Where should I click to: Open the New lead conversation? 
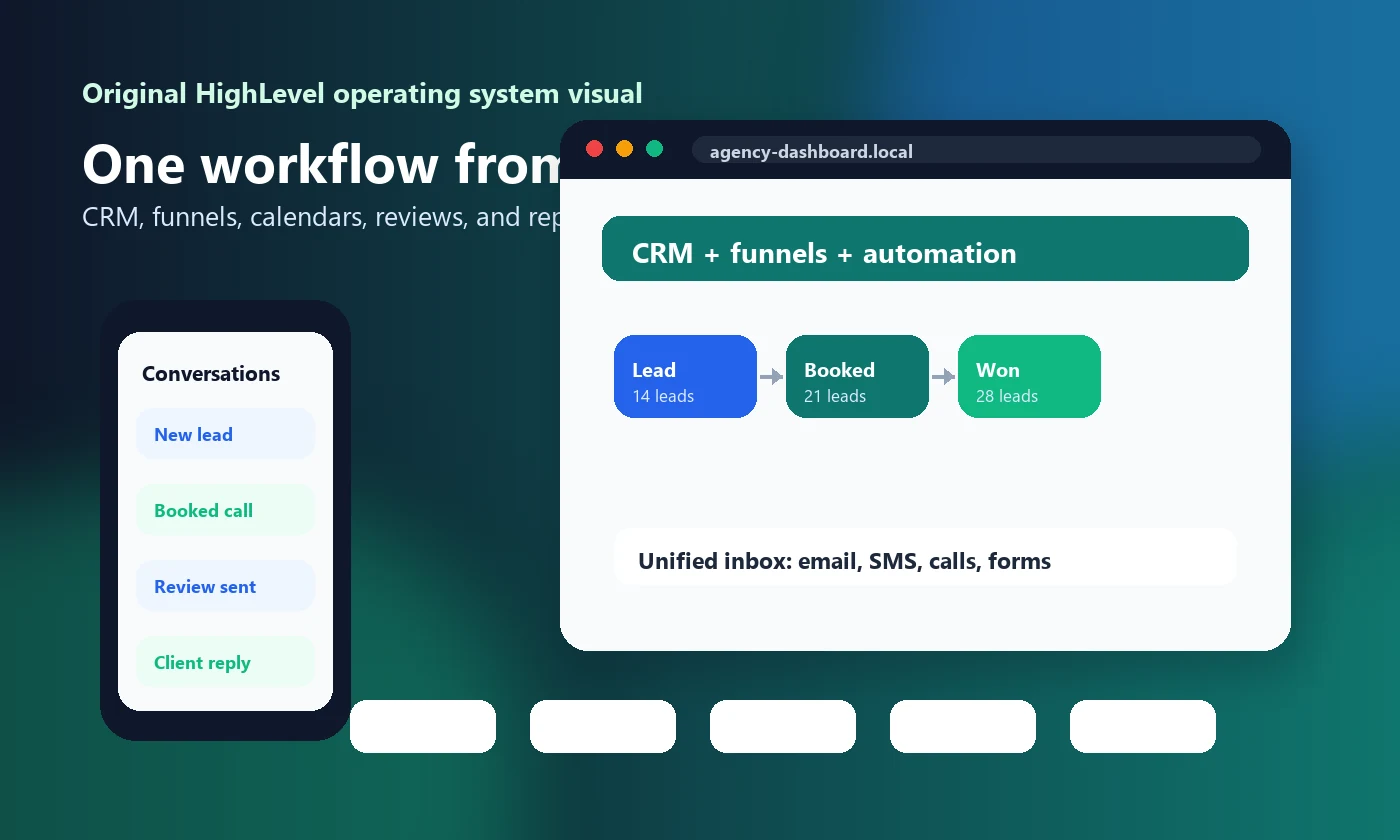point(225,434)
